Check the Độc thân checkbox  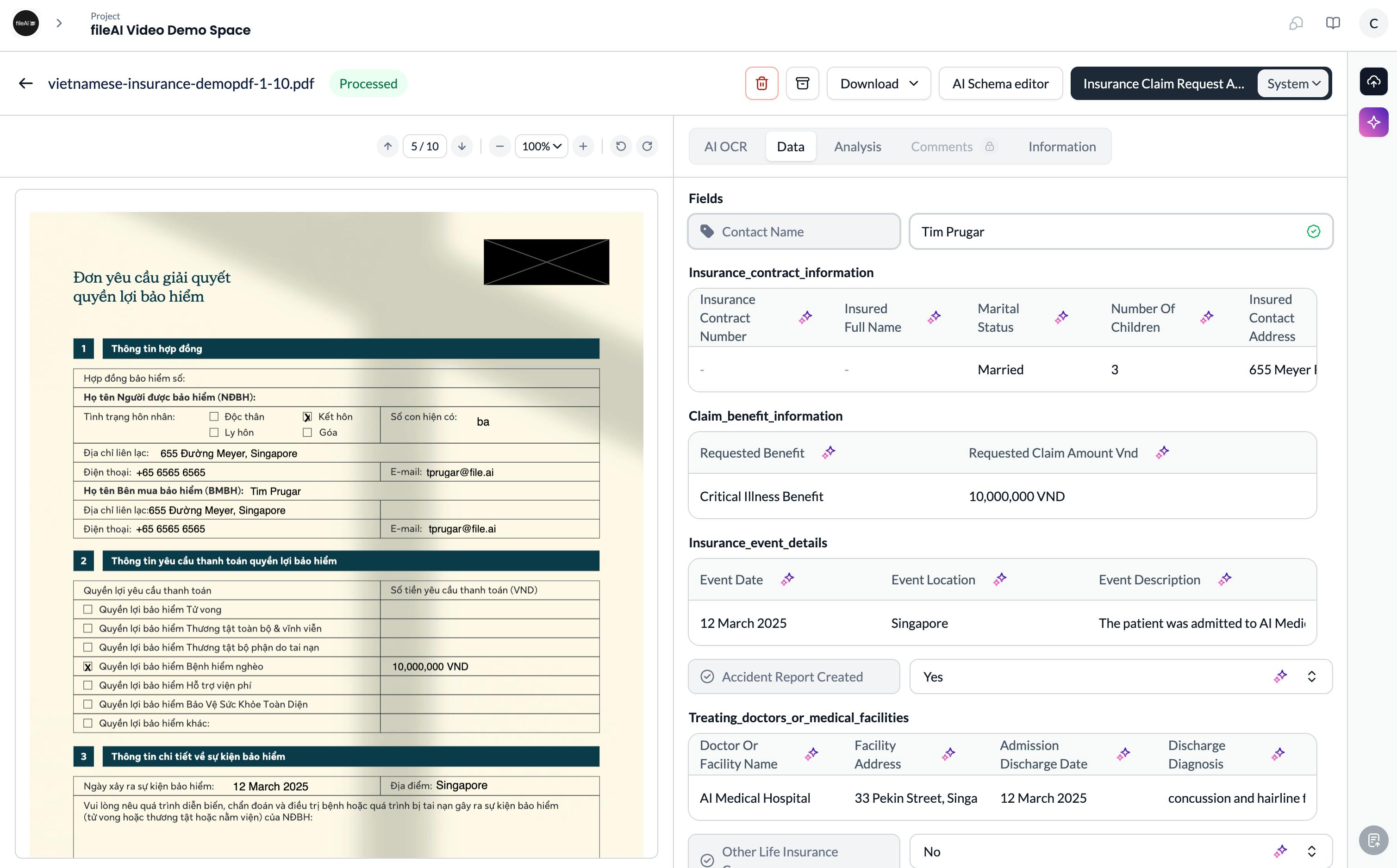click(214, 416)
